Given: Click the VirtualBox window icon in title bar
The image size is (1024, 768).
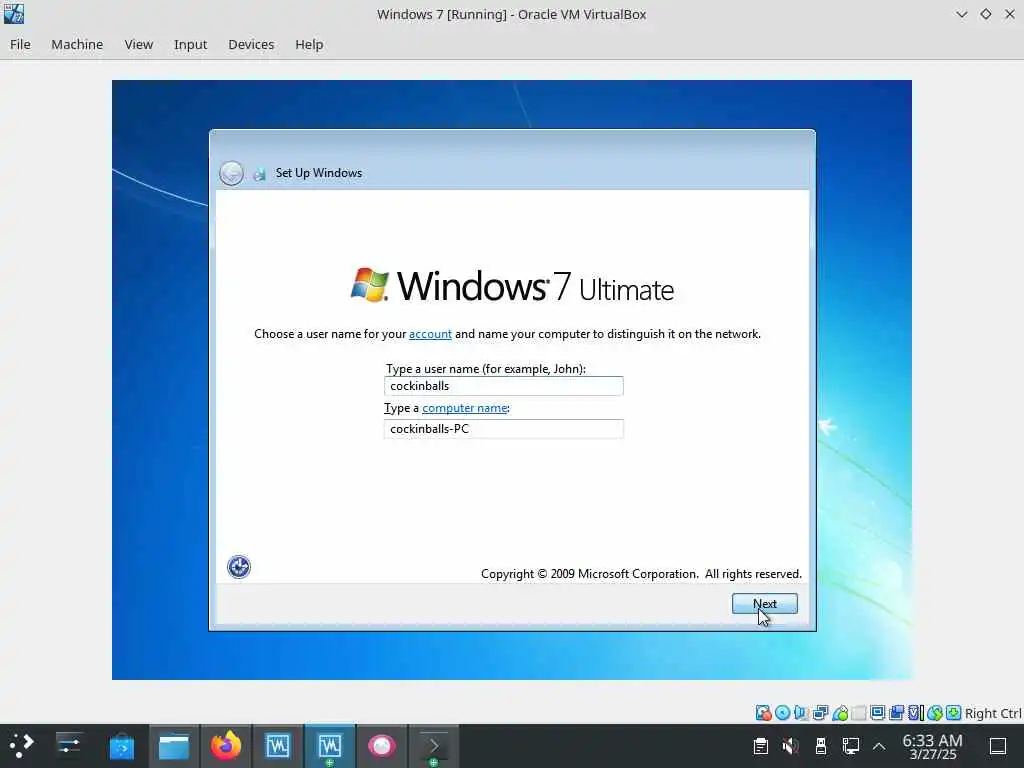Looking at the screenshot, I should coord(14,14).
